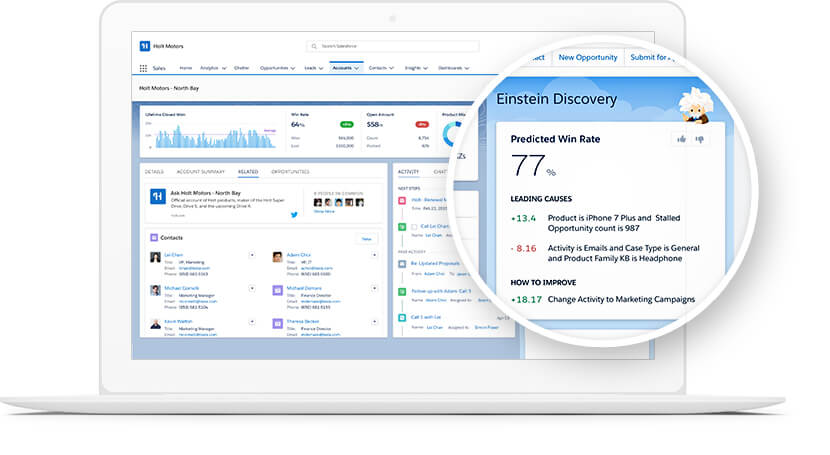Tick the Call Lei Chen task checkbox
830x455 pixels.
coord(414,227)
